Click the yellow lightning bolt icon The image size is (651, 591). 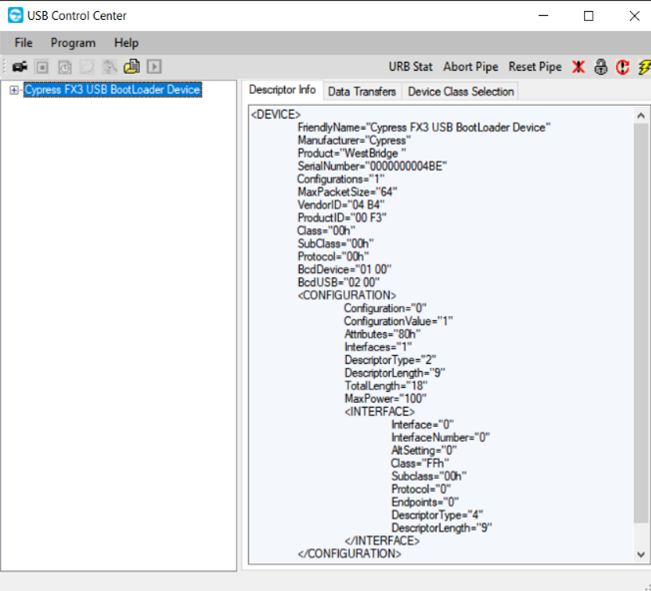pos(643,67)
